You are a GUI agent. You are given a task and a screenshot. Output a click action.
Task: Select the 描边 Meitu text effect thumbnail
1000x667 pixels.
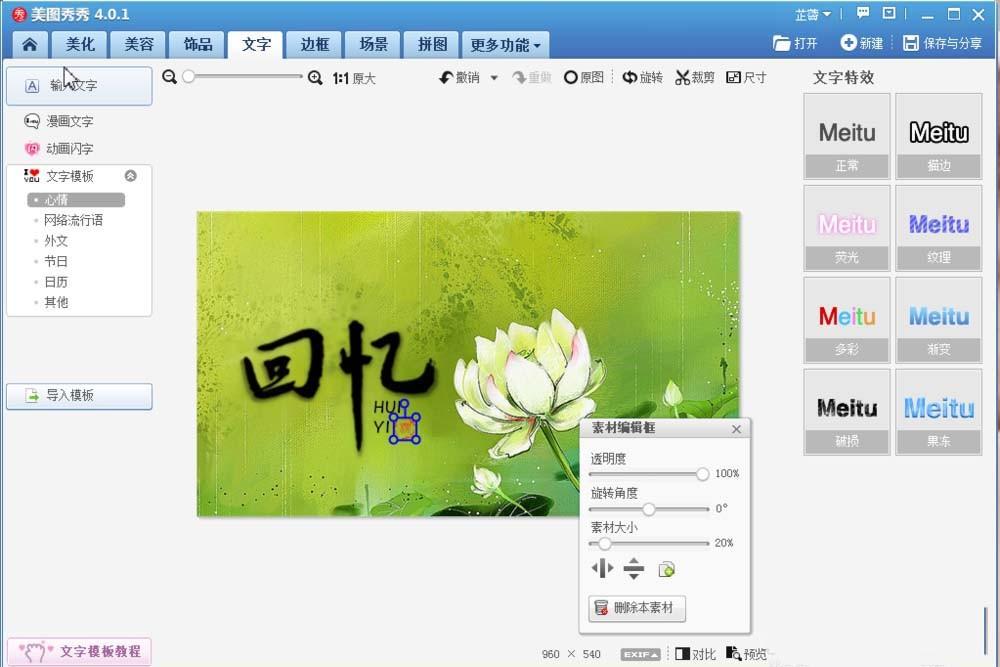click(x=939, y=135)
